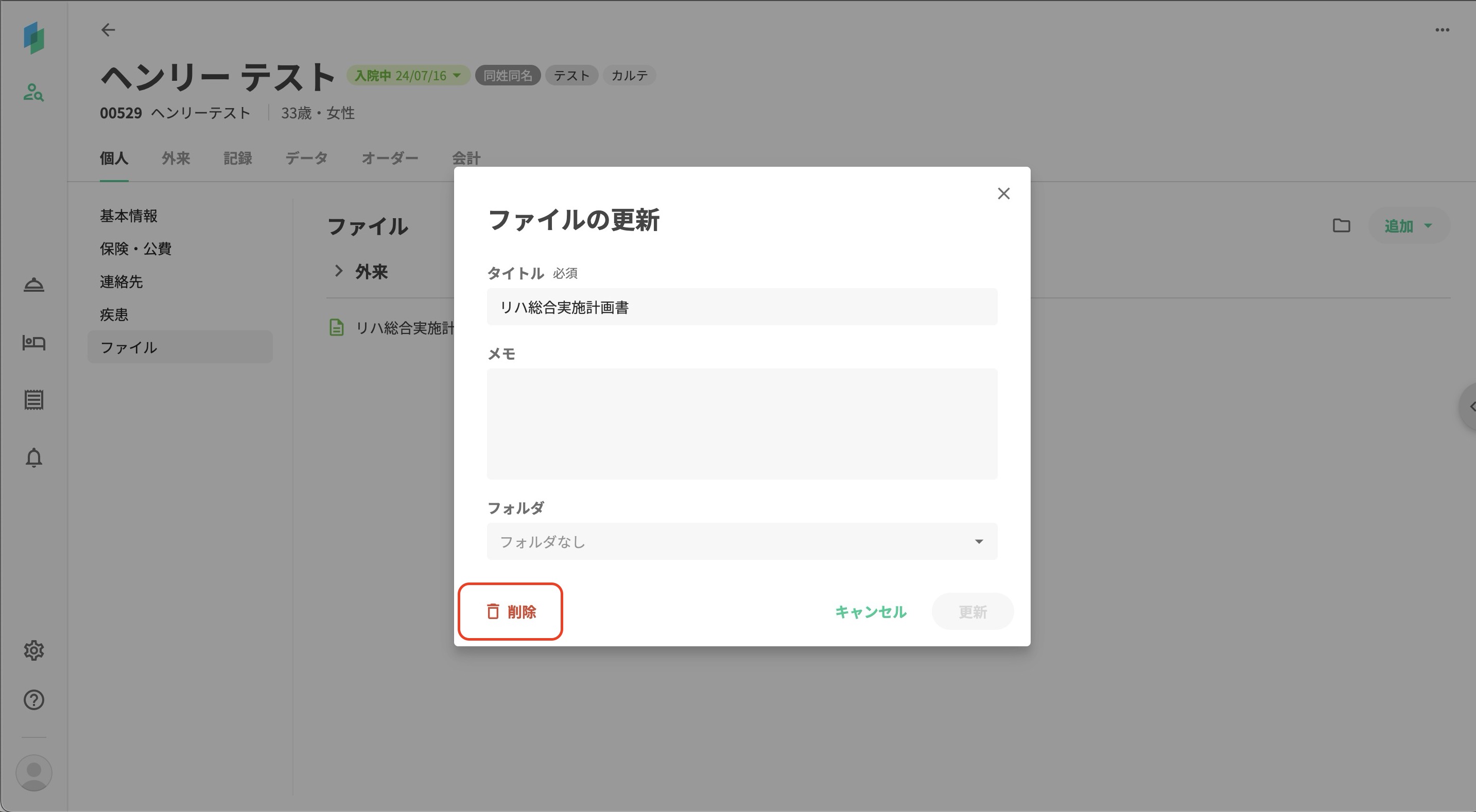Open the settings gear icon

pyautogui.click(x=33, y=650)
